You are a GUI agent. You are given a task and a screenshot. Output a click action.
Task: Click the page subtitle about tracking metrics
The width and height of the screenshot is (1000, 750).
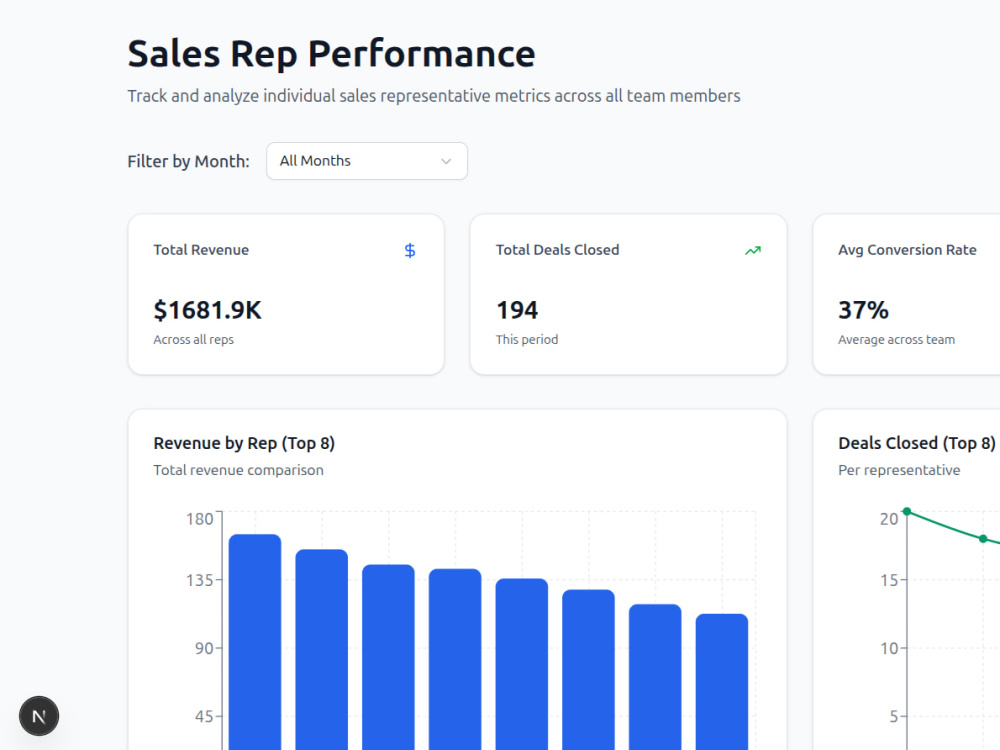434,96
